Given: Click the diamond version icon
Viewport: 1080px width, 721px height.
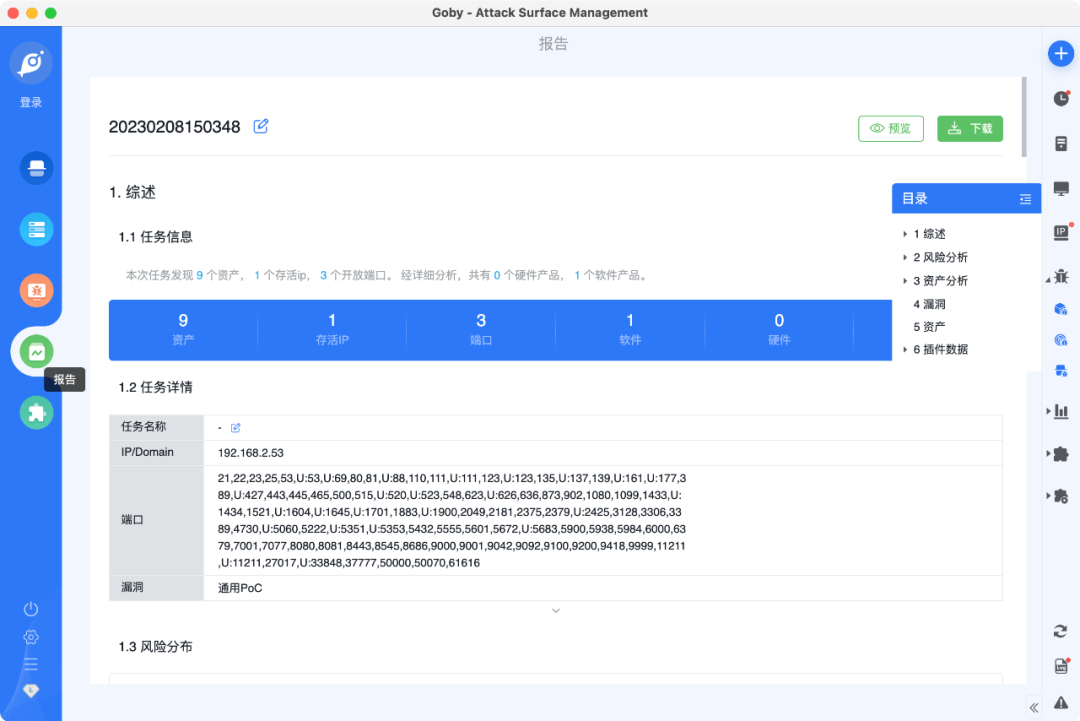Looking at the screenshot, I should (x=31, y=691).
